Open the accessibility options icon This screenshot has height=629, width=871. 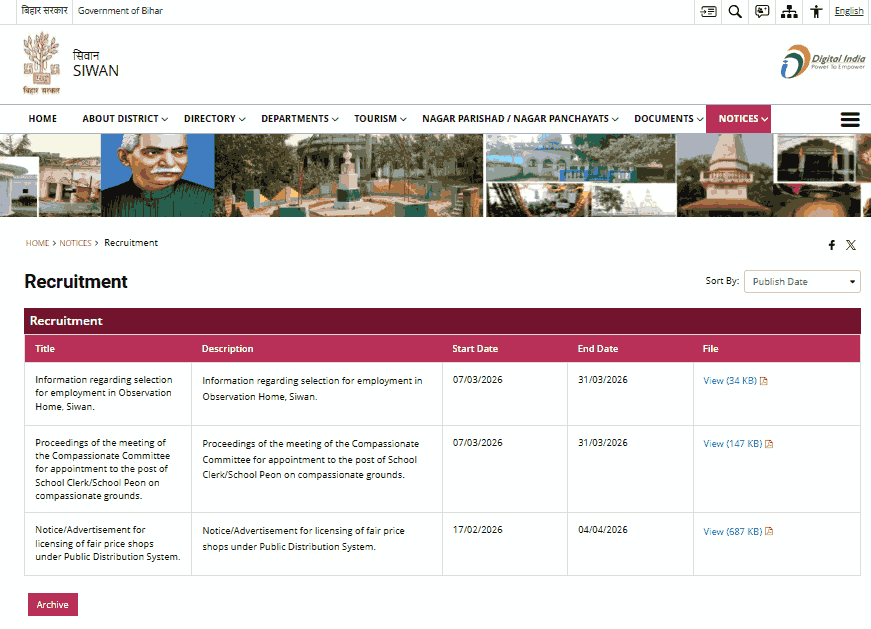click(816, 11)
